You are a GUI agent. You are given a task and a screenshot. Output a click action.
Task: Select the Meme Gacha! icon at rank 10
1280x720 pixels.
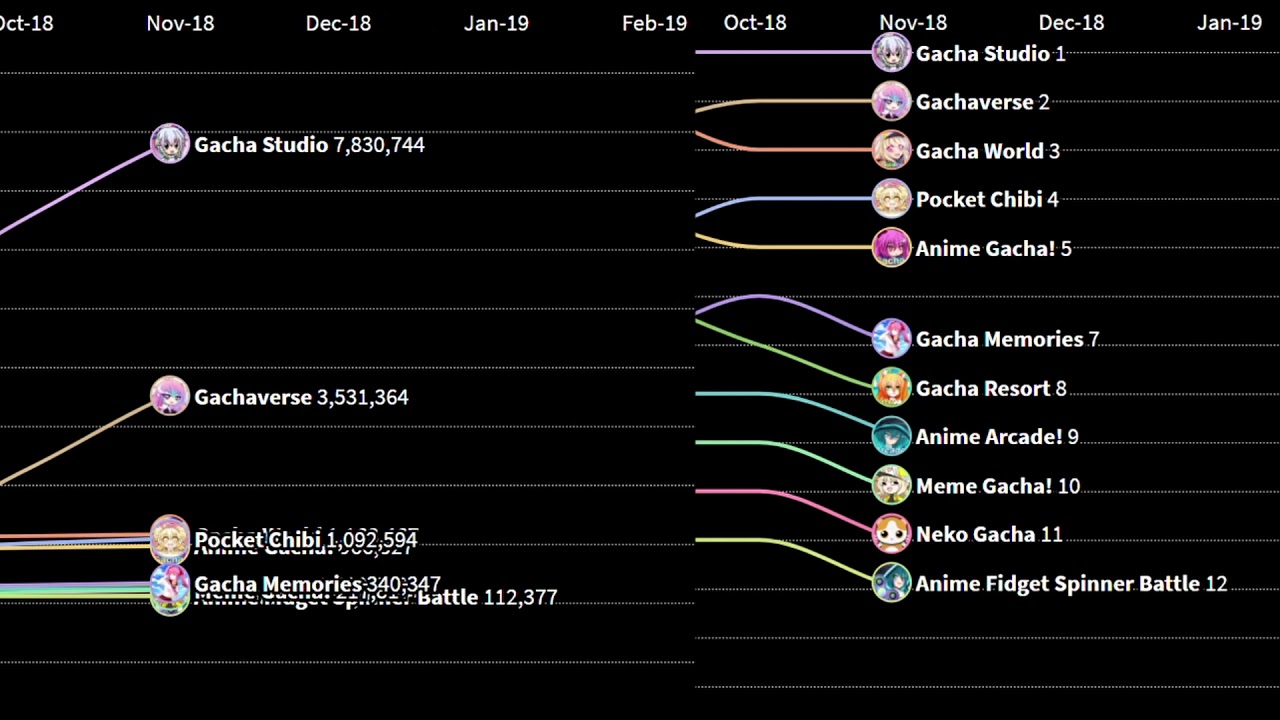891,485
